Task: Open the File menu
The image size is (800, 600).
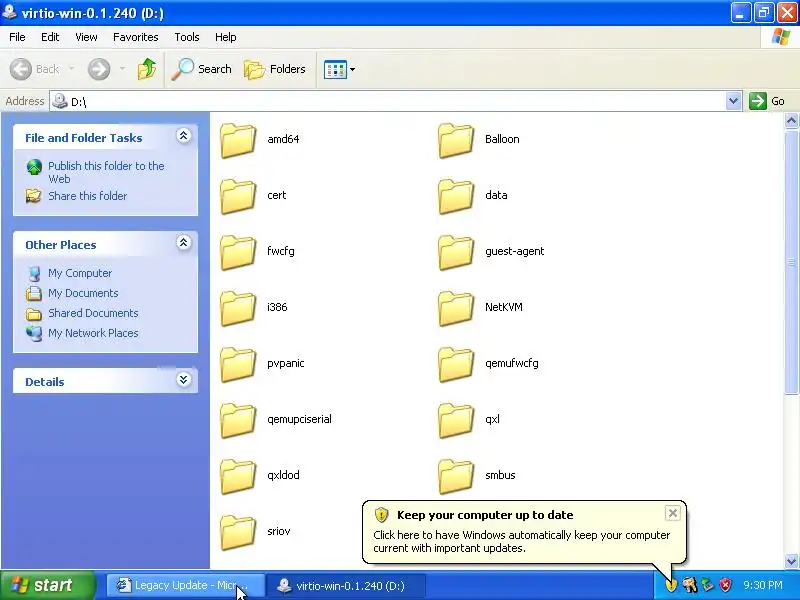Action: coord(17,37)
